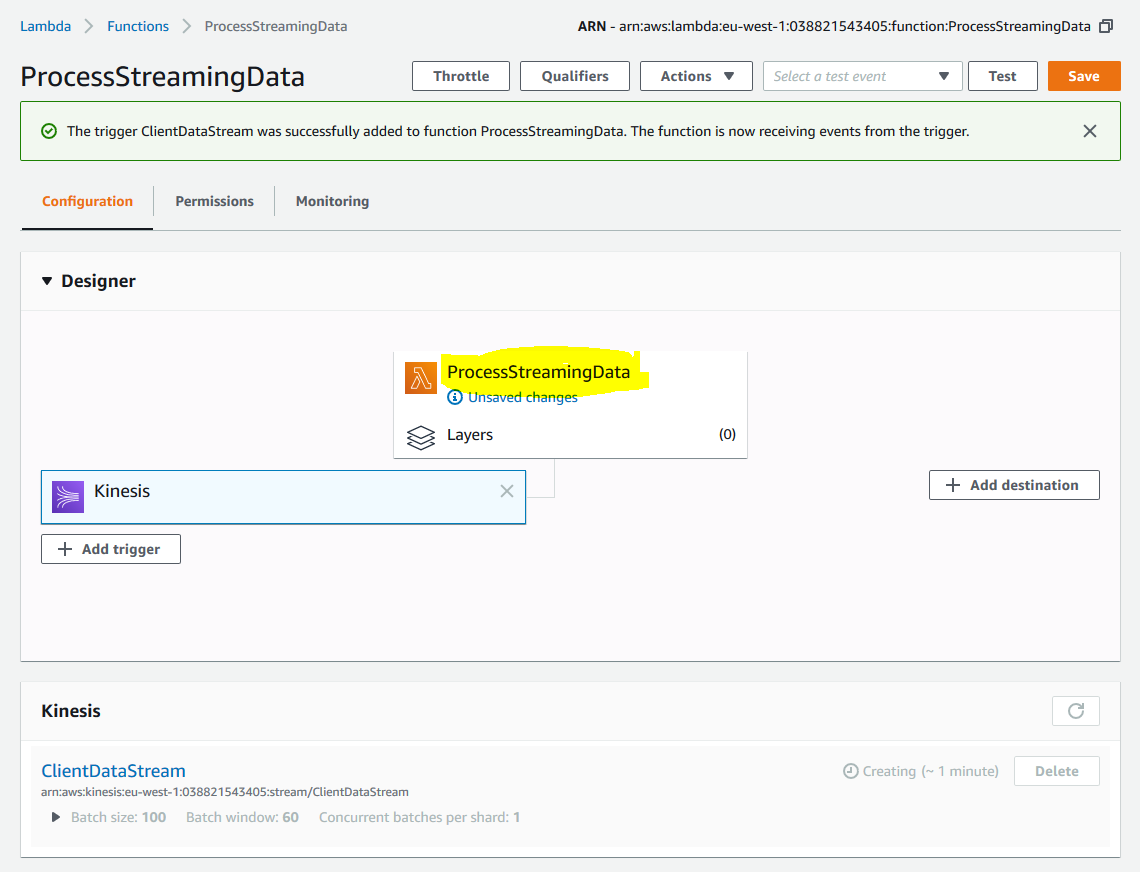Expand the ClientDataStream batch details

tap(56, 817)
